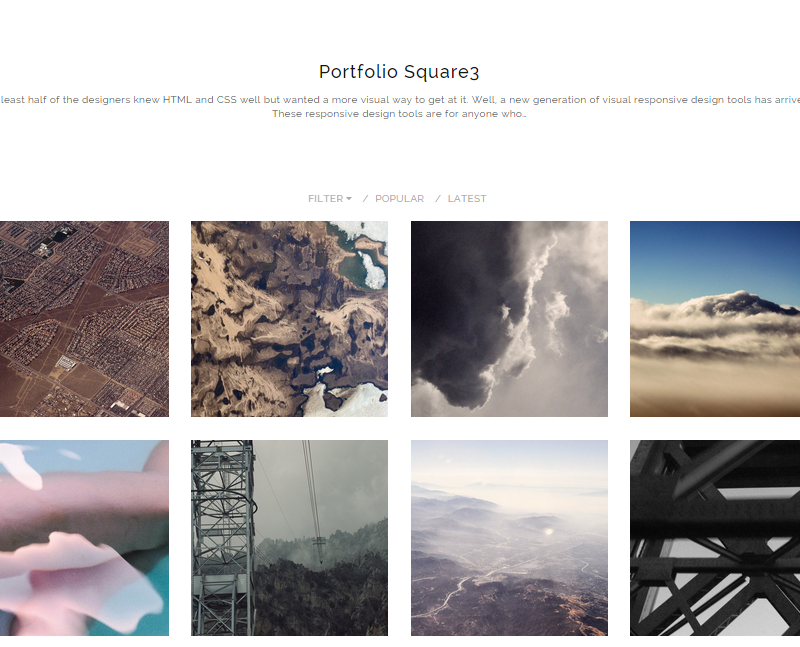Open the cable car tower photo
The image size is (800, 647).
(289, 538)
